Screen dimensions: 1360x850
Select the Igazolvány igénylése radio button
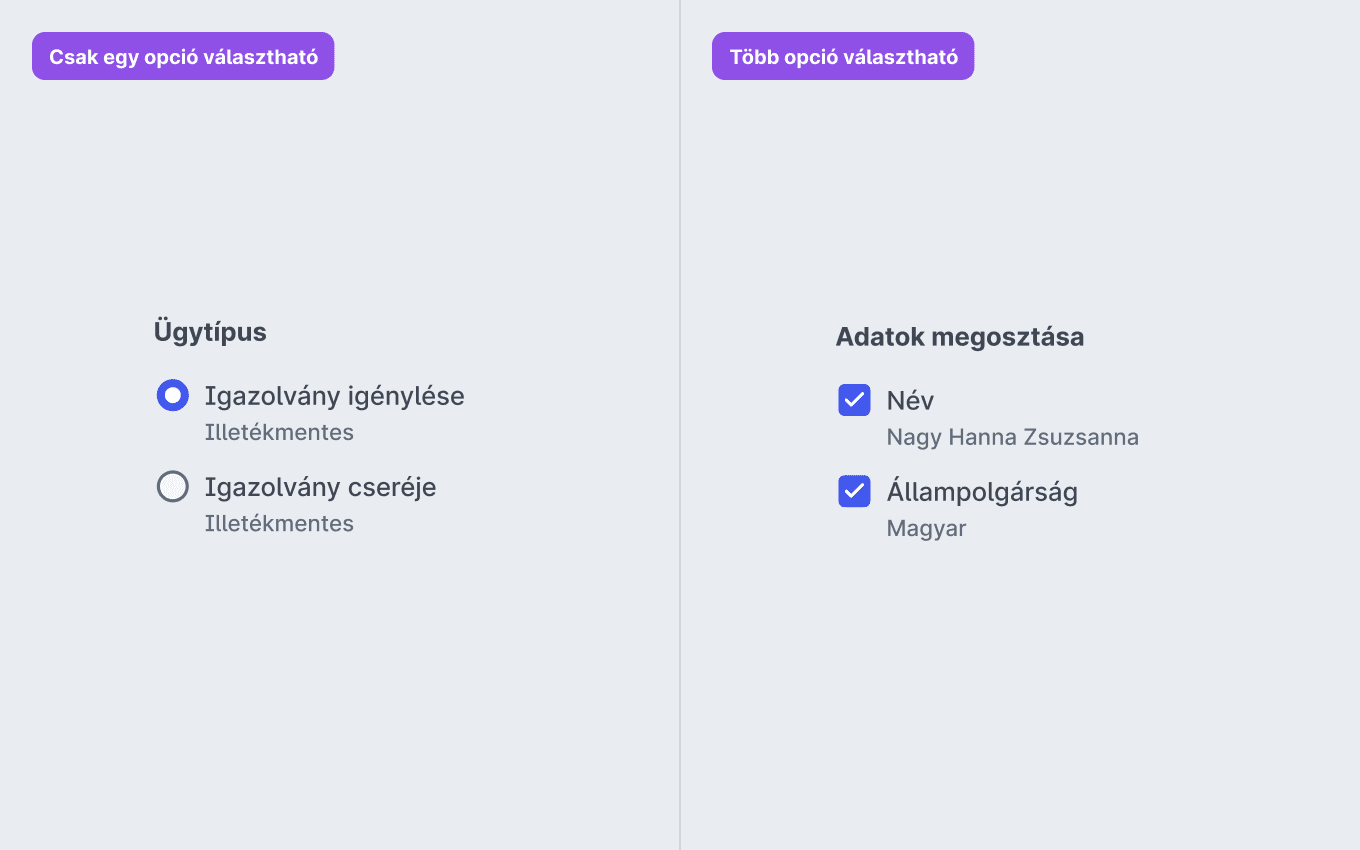coord(173,396)
